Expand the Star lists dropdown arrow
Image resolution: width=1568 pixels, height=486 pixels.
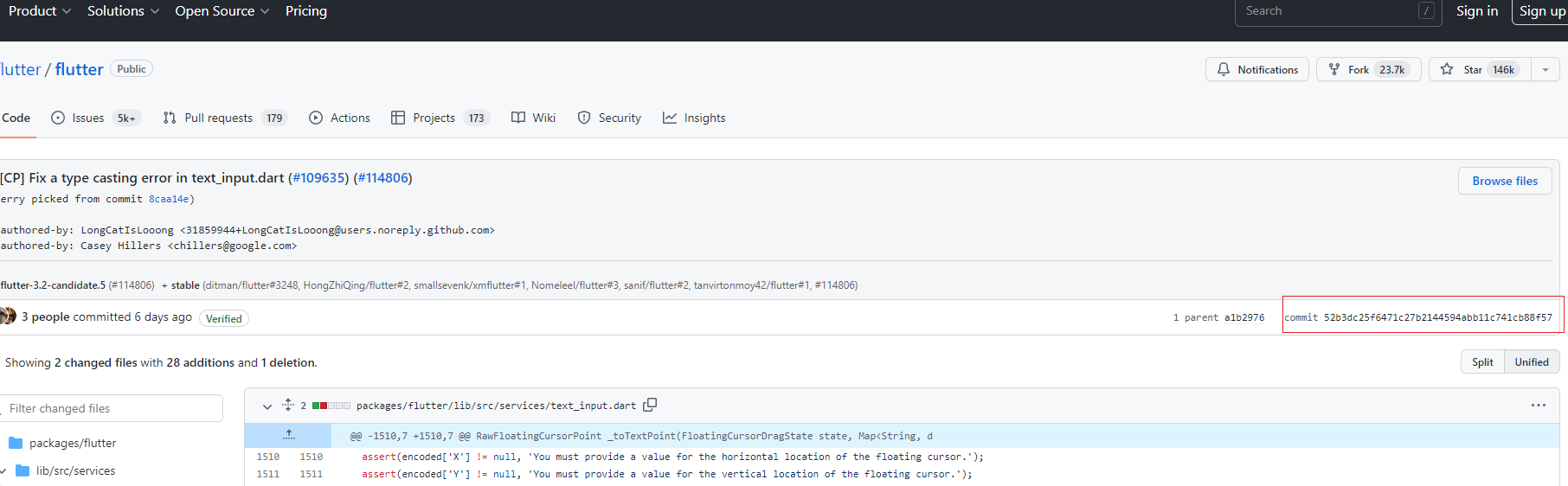point(1546,69)
